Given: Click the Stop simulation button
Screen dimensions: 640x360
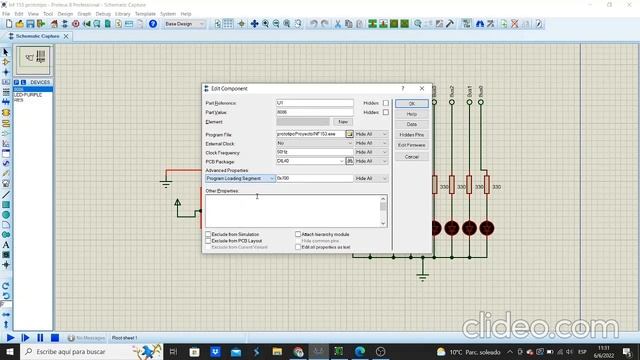Looking at the screenshot, I should (55, 338).
